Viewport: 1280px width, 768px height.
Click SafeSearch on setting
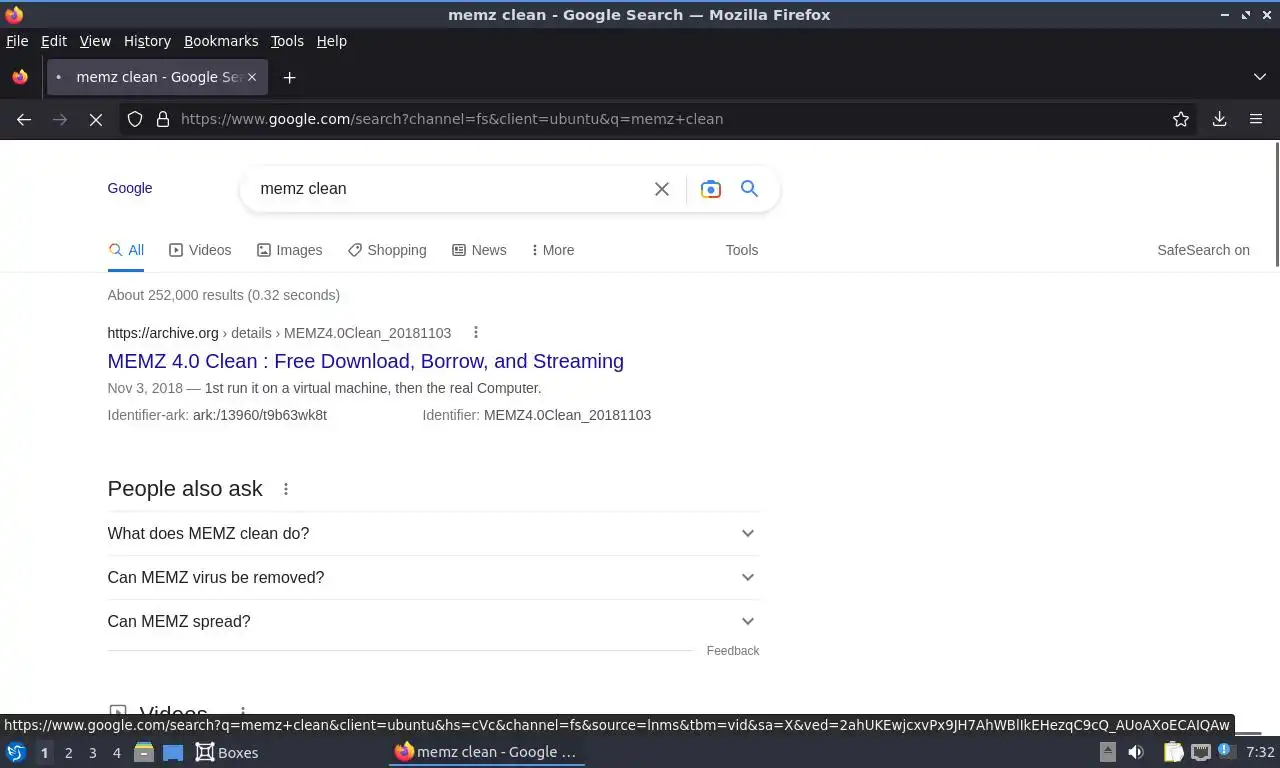click(1203, 250)
